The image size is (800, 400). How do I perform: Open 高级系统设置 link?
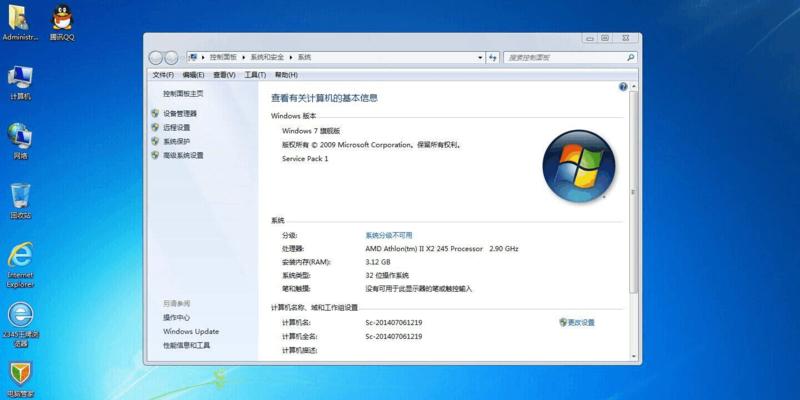(183, 155)
